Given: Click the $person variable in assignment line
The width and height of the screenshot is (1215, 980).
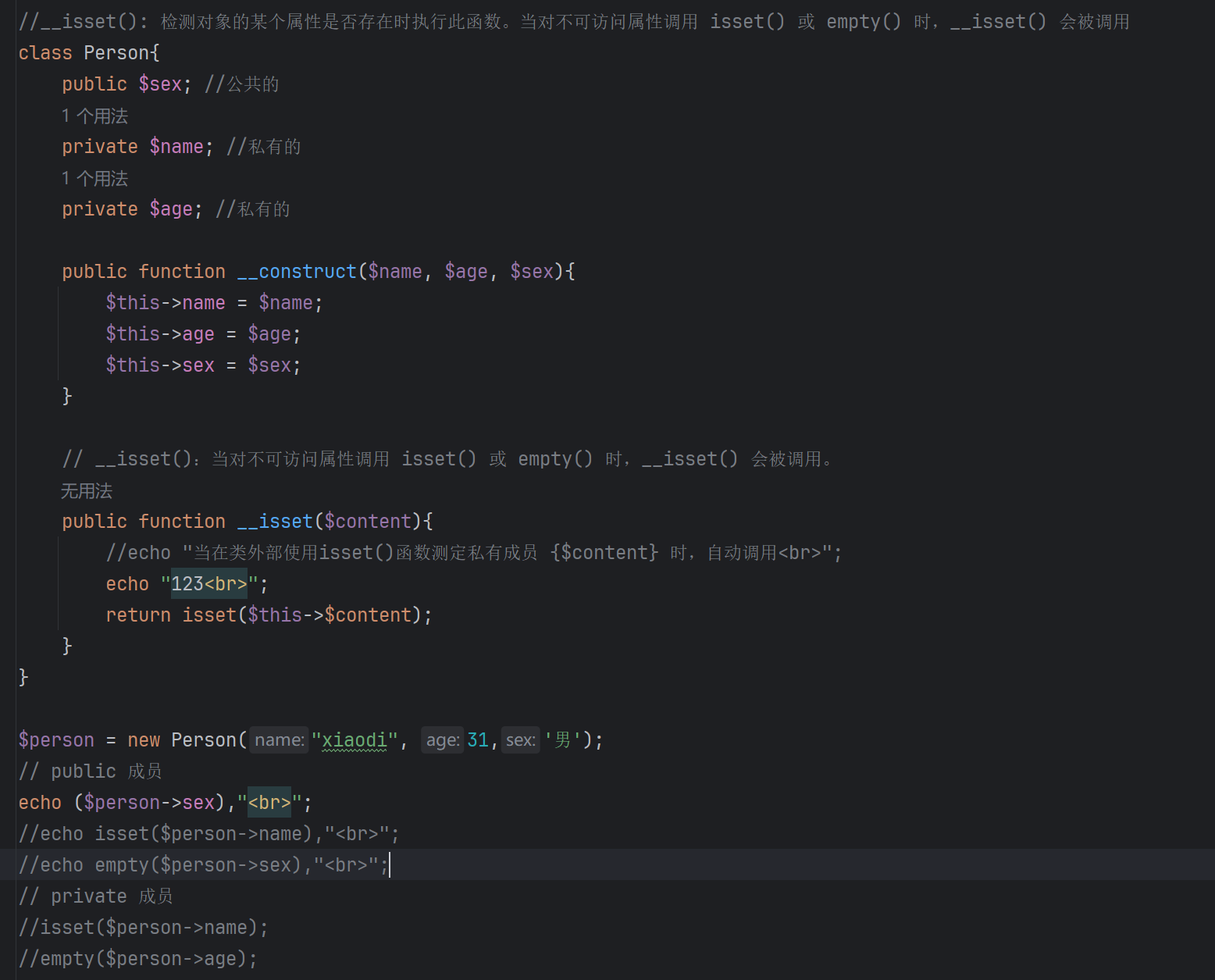Looking at the screenshot, I should (56, 739).
